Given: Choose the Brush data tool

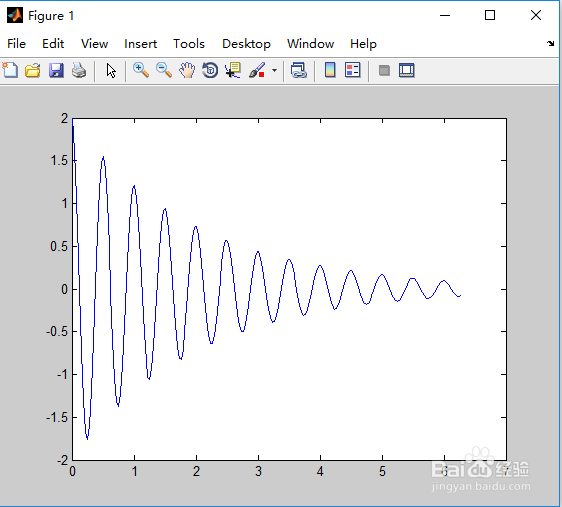Looking at the screenshot, I should 257,70.
